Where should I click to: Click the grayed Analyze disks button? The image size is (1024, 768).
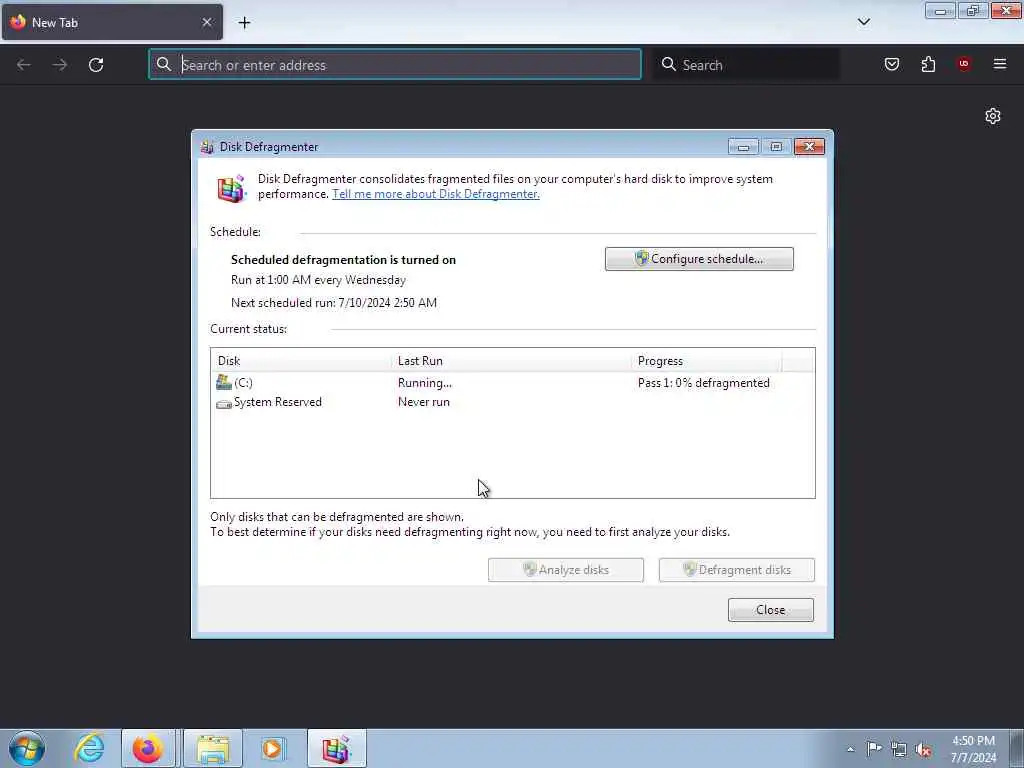[x=566, y=569]
